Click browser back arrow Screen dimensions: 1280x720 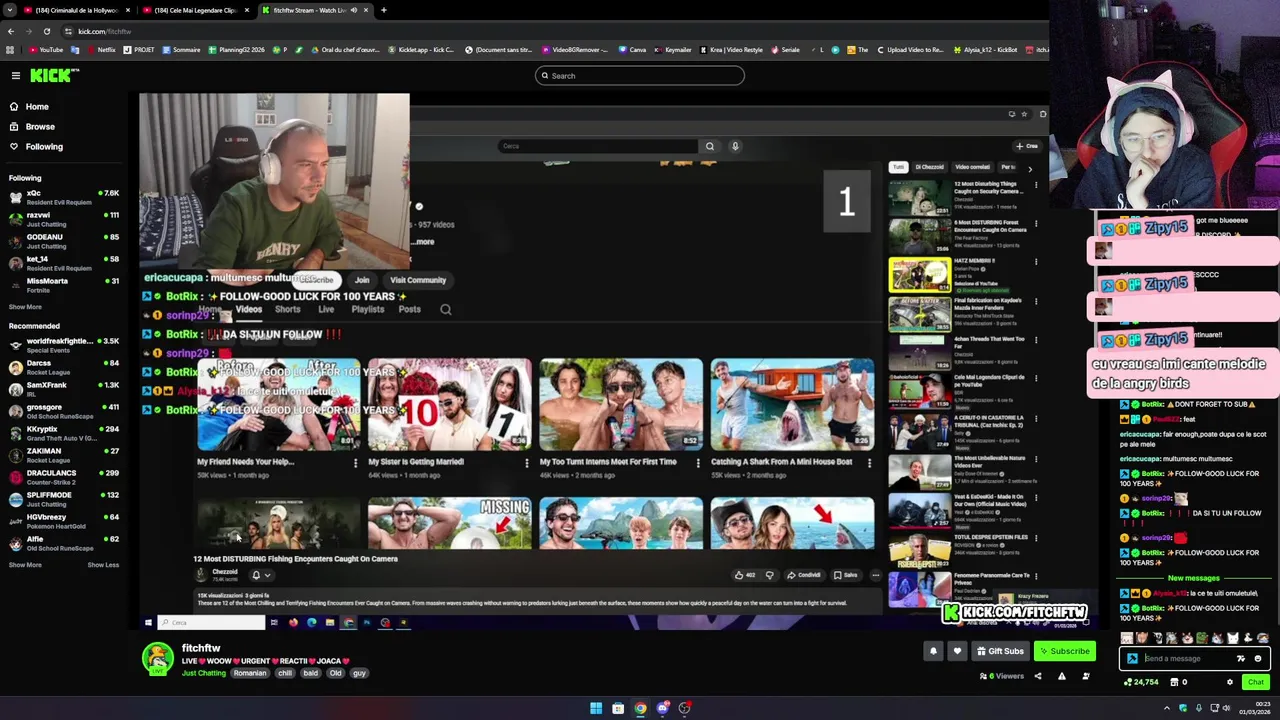point(10,31)
